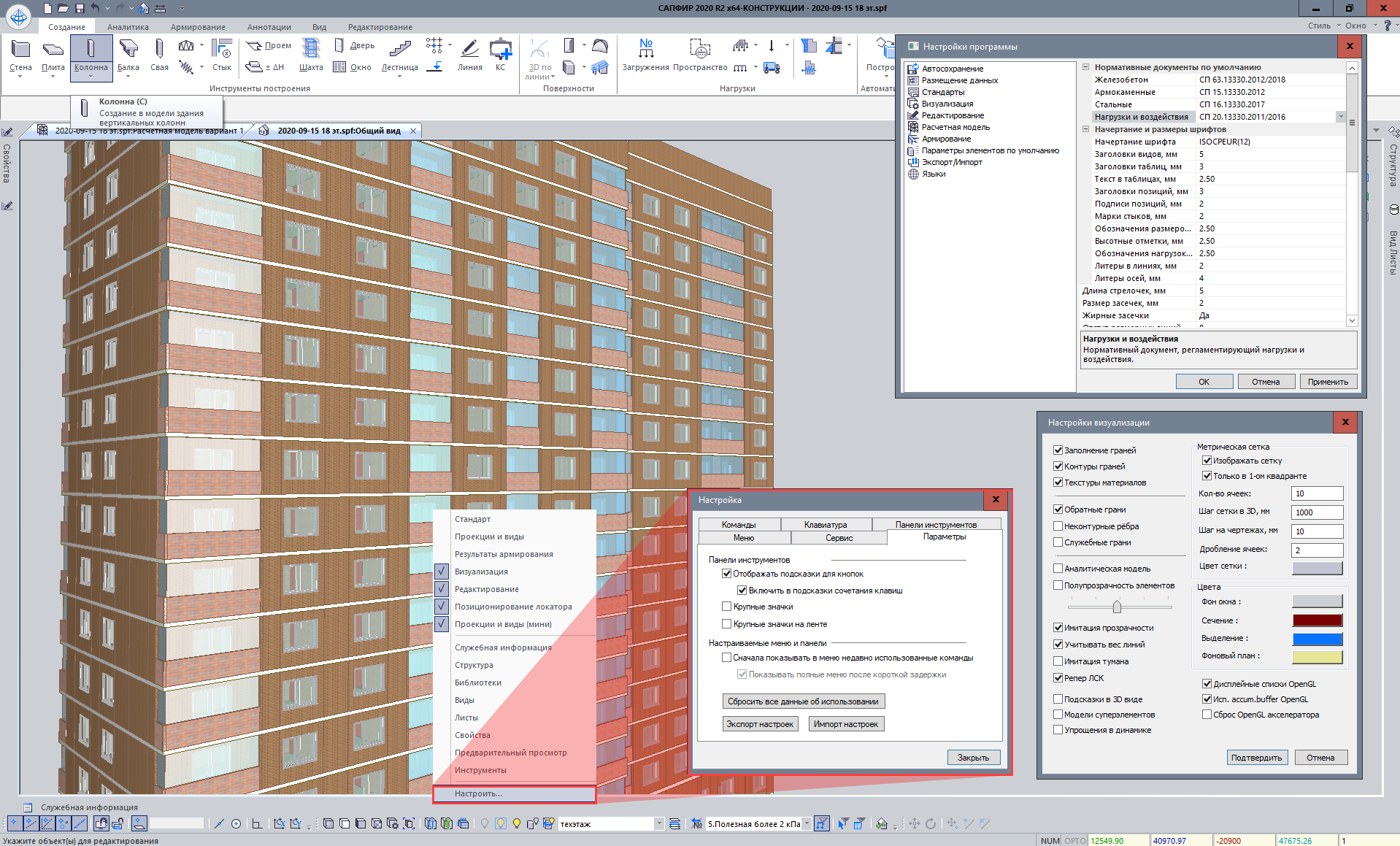Viewport: 1400px width, 846px height.
Task: Open the Нагрузки и воздействия value dropdown
Action: 1340,117
